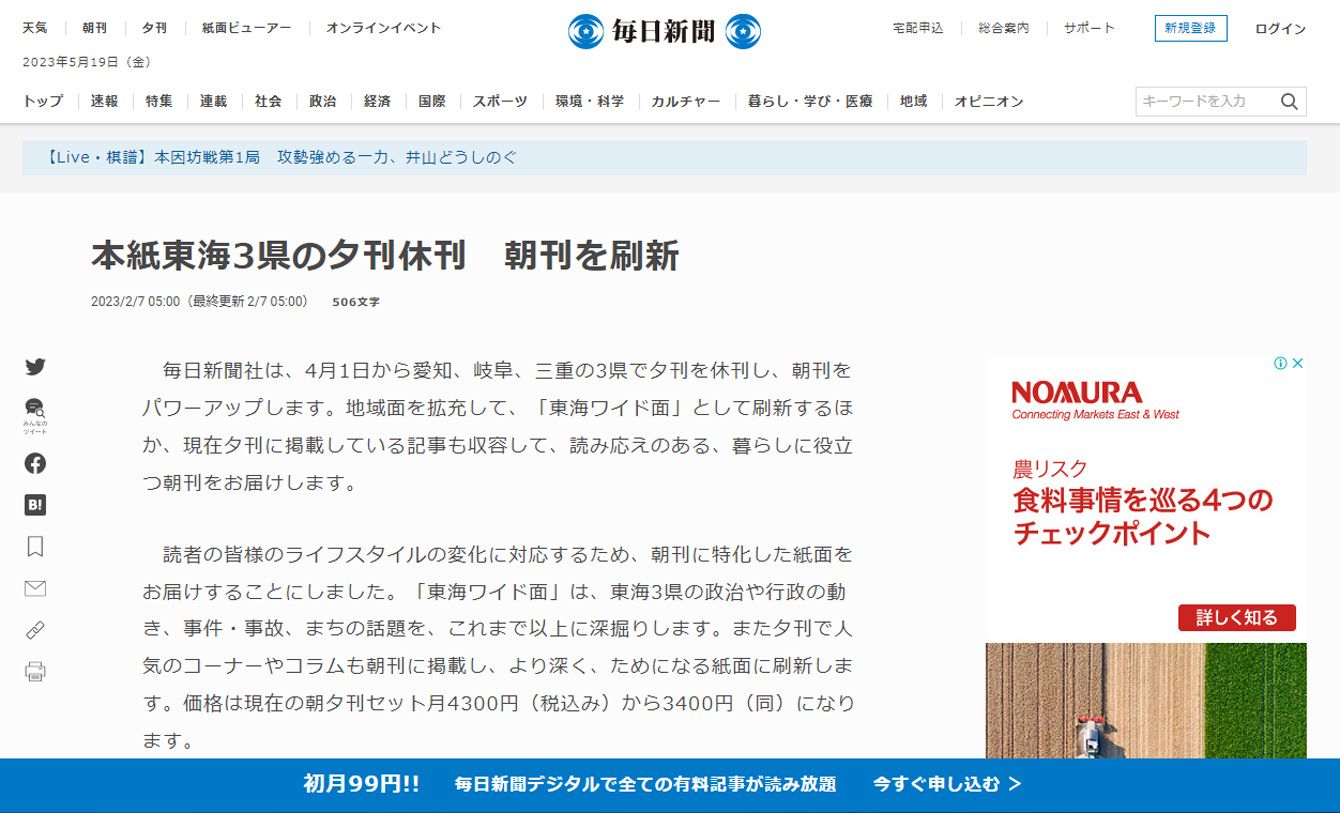
Task: Click the Hatena Bookmark B! icon
Action: click(x=35, y=505)
